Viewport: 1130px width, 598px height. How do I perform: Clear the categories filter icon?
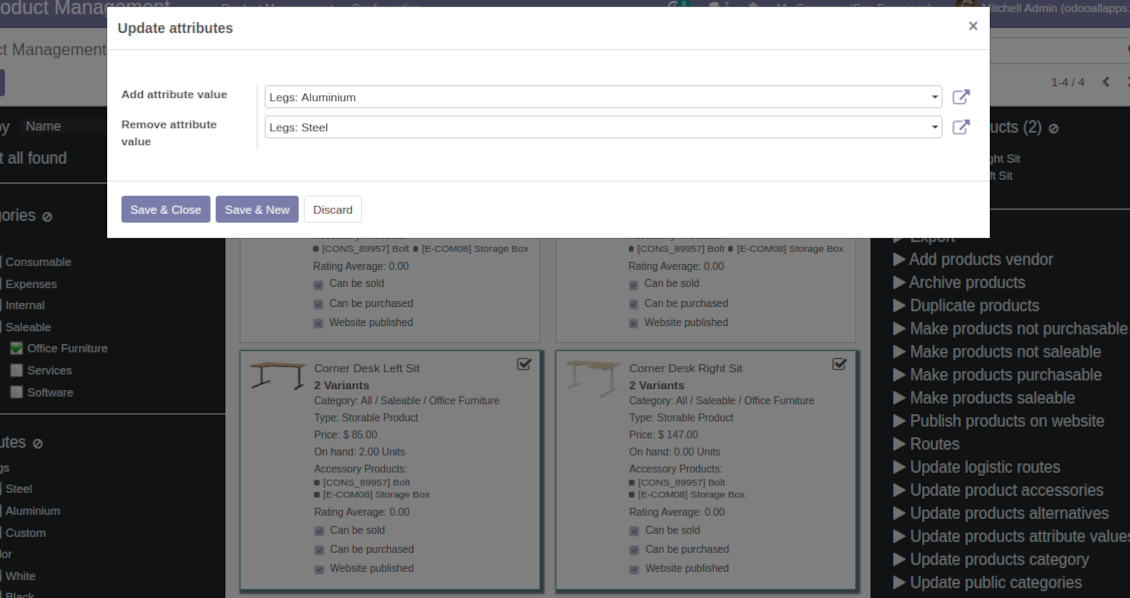[47, 217]
